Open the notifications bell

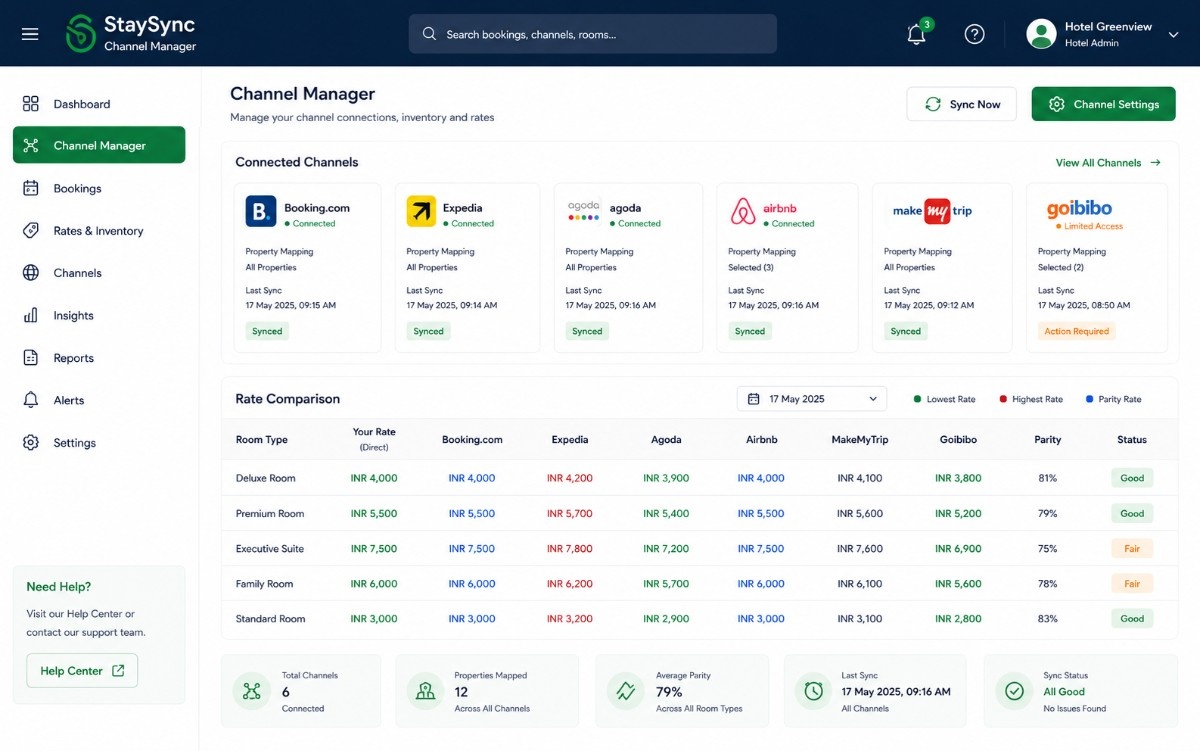pyautogui.click(x=916, y=34)
